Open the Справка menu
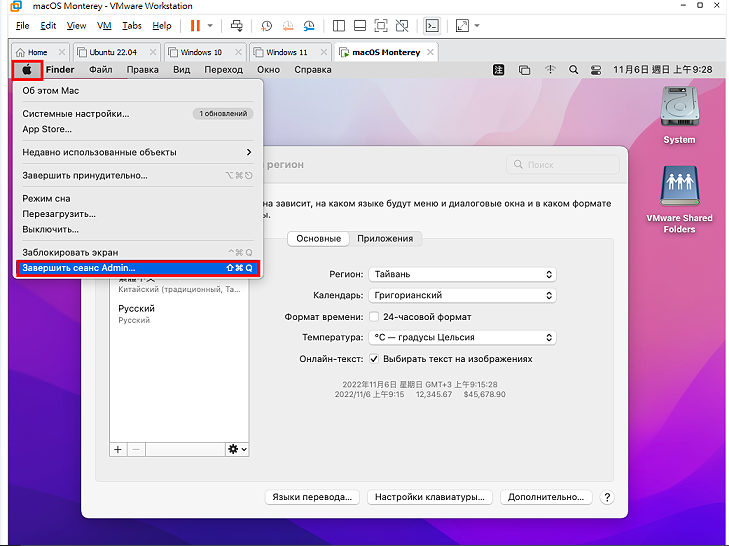The height and width of the screenshot is (546, 729). tap(312, 70)
